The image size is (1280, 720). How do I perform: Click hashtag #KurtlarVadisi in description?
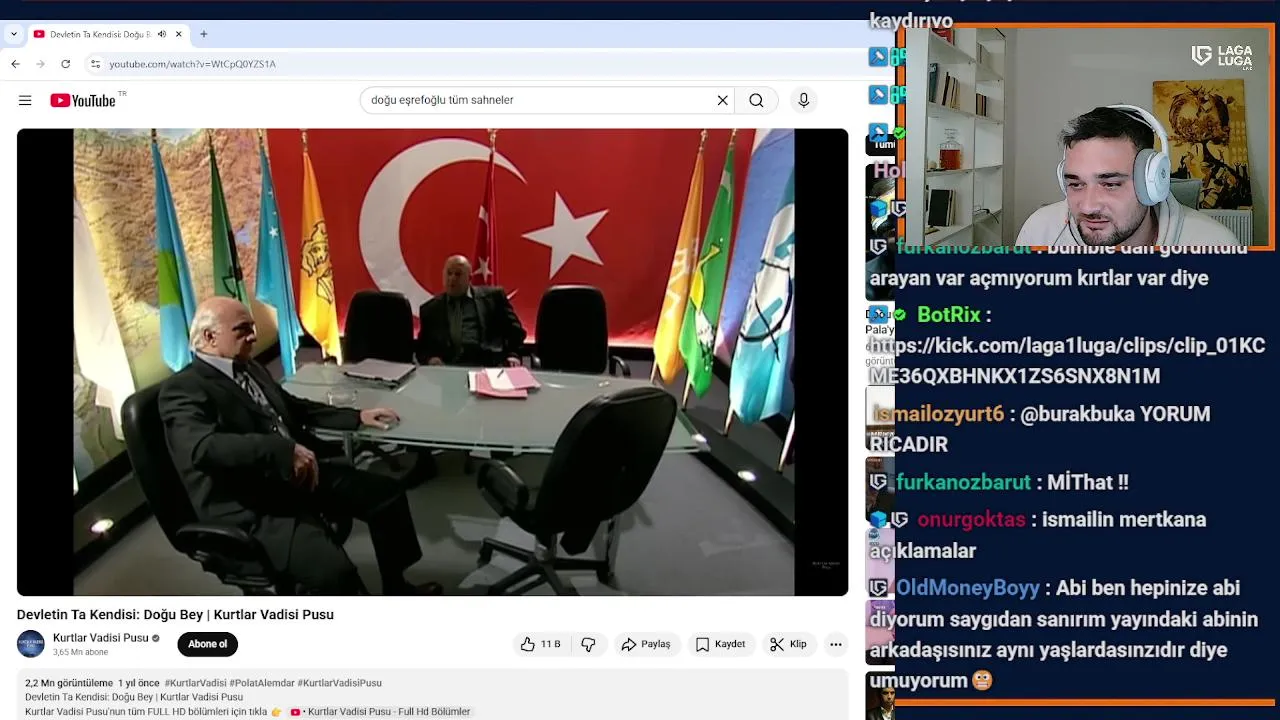coord(195,683)
